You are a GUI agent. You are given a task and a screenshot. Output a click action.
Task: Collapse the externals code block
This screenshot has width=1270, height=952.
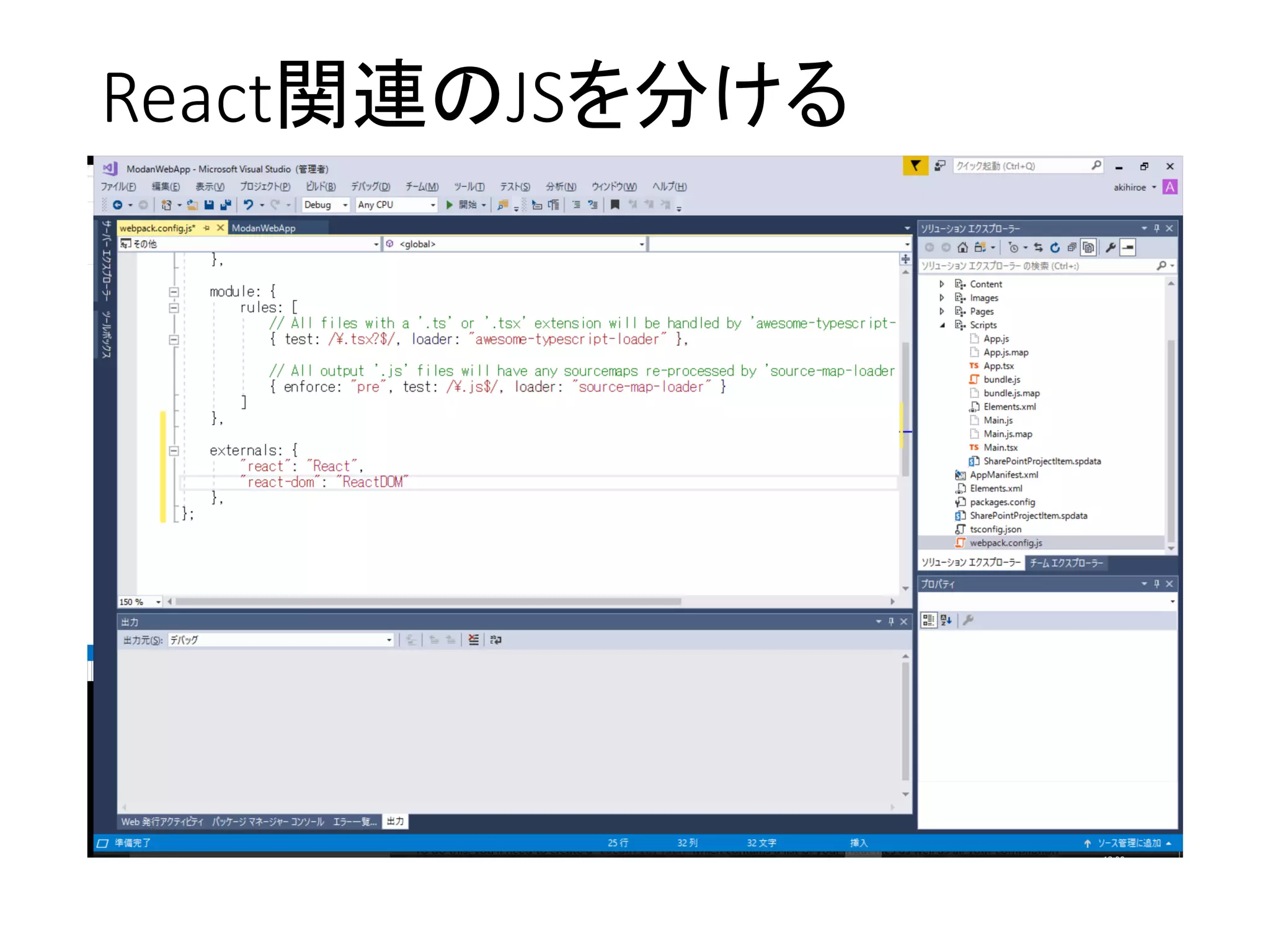point(174,451)
